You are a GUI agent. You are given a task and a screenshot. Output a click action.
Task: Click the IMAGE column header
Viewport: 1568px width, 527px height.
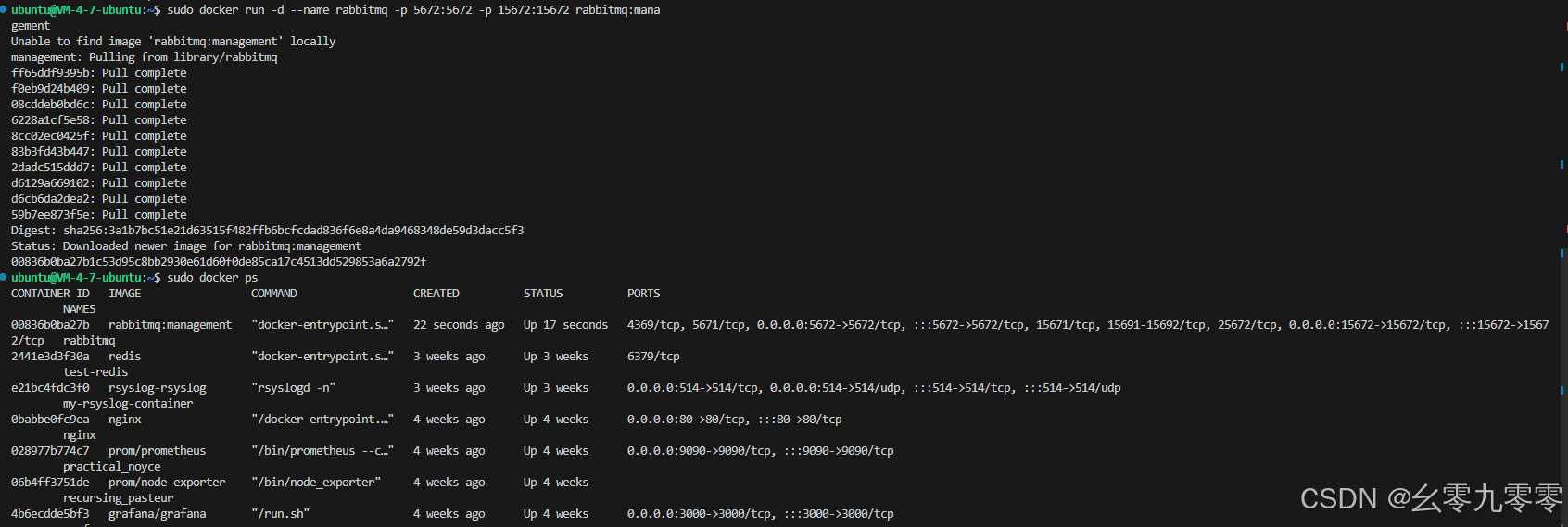coord(125,294)
